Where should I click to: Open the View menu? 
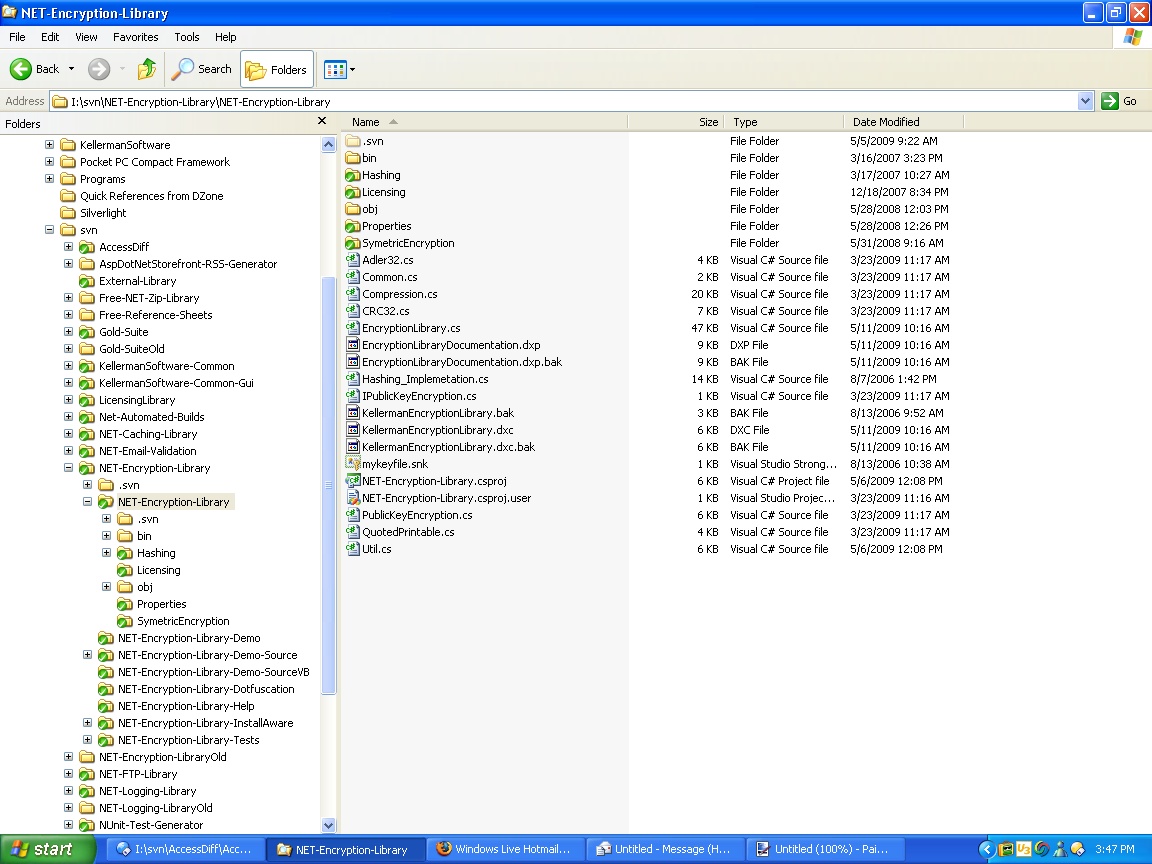click(x=86, y=37)
